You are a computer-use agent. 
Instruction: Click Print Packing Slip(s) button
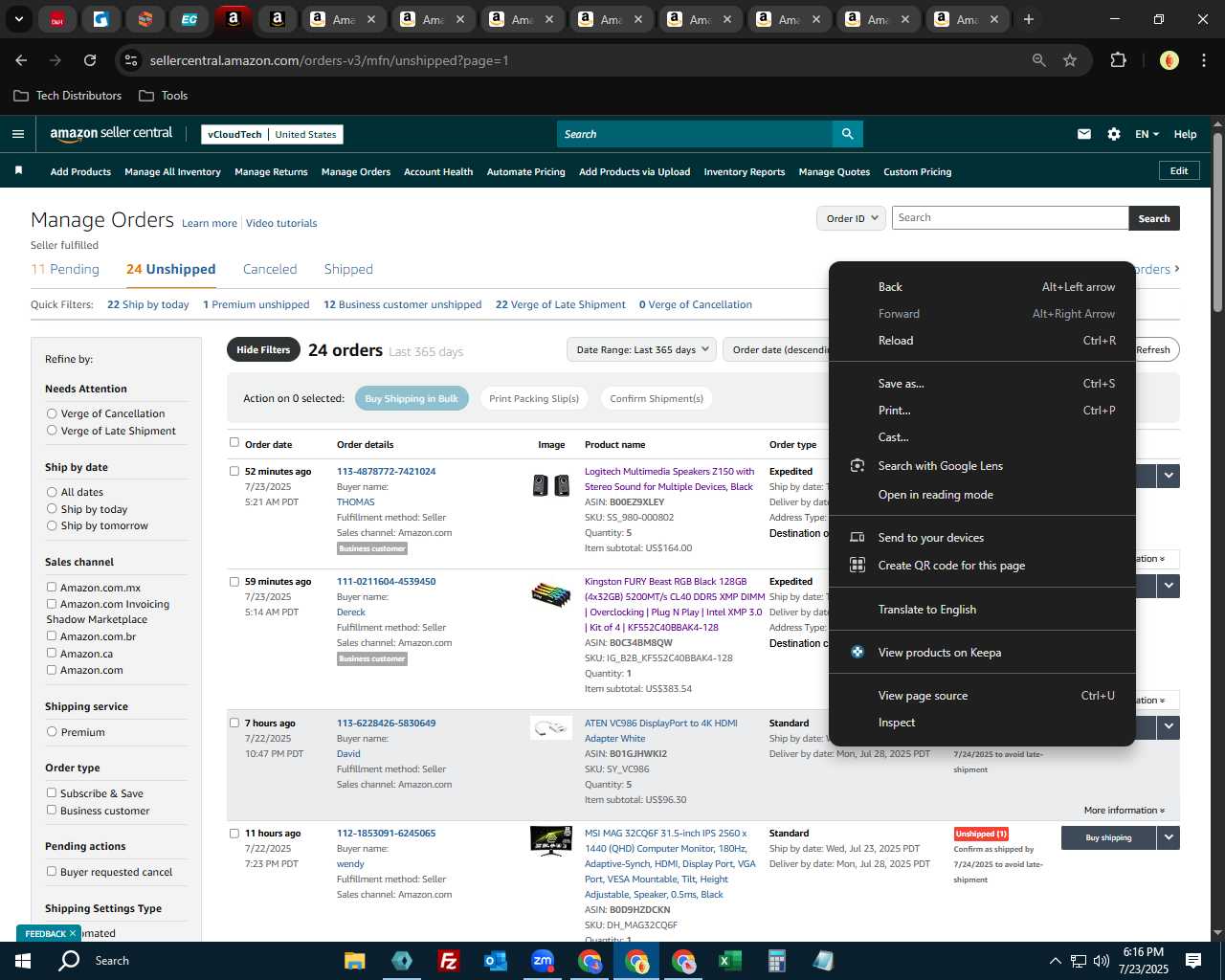click(534, 399)
